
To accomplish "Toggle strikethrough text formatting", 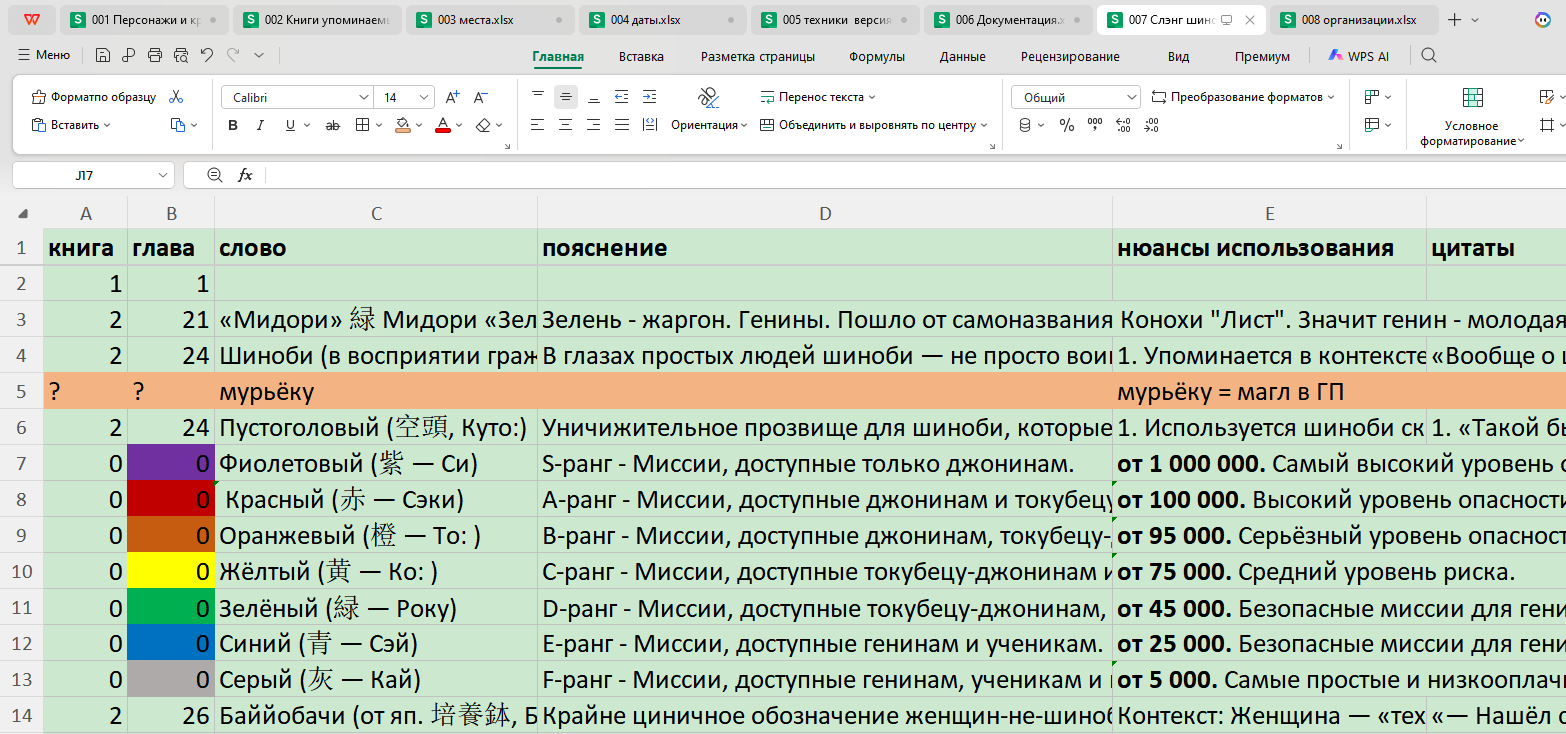I will (x=333, y=125).
